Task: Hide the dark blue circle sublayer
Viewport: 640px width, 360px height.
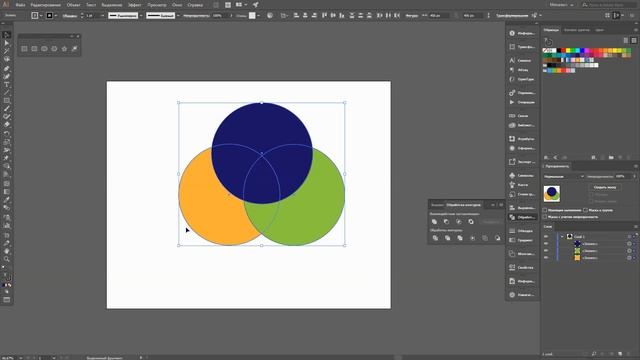Action: click(x=546, y=244)
